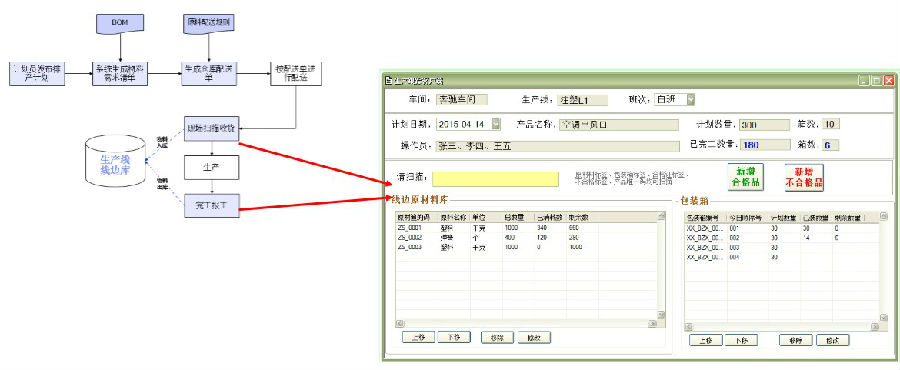Click the 生产线线边库 database cylinder shape
Viewport: 900px width, 370px height.
115,161
